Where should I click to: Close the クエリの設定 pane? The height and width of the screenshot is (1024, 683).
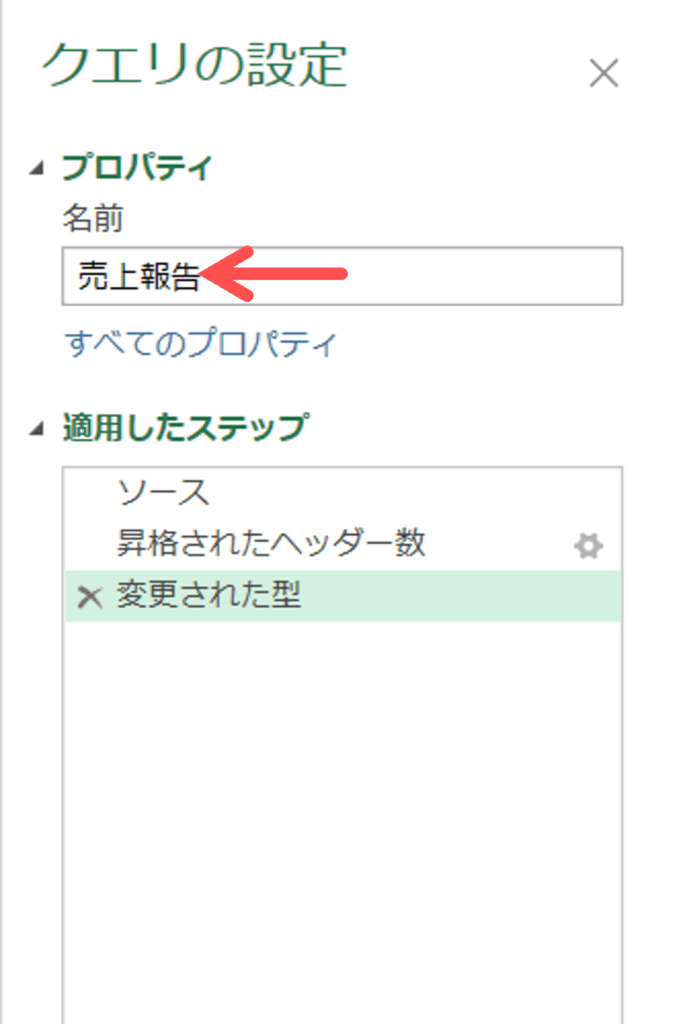click(604, 73)
